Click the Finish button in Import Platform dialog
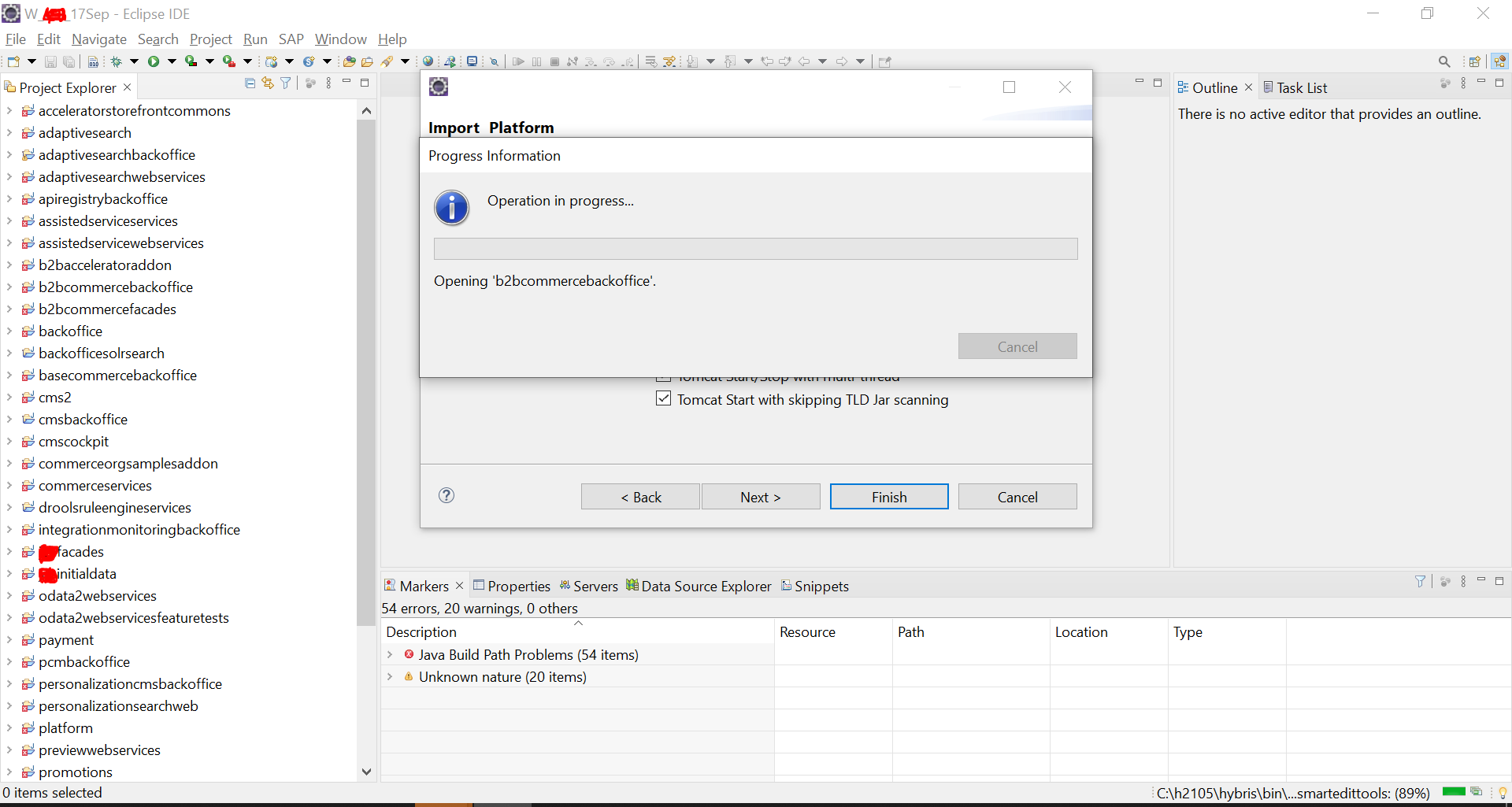This screenshot has width=1512, height=807. tap(888, 496)
